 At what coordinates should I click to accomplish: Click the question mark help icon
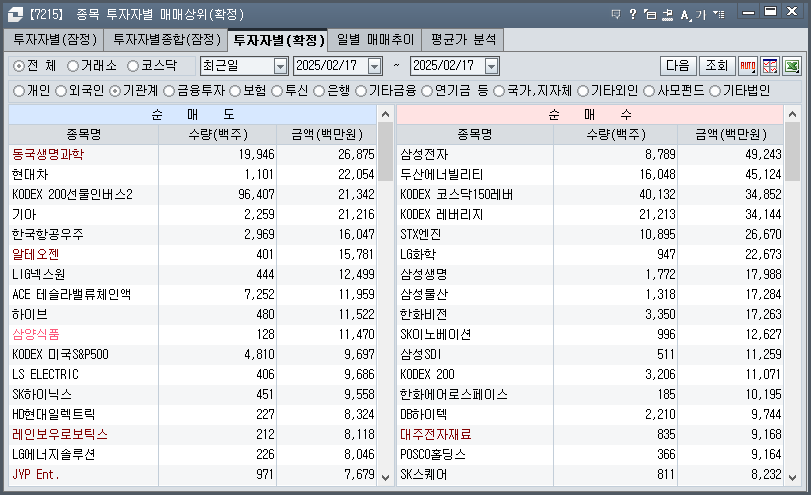point(633,14)
